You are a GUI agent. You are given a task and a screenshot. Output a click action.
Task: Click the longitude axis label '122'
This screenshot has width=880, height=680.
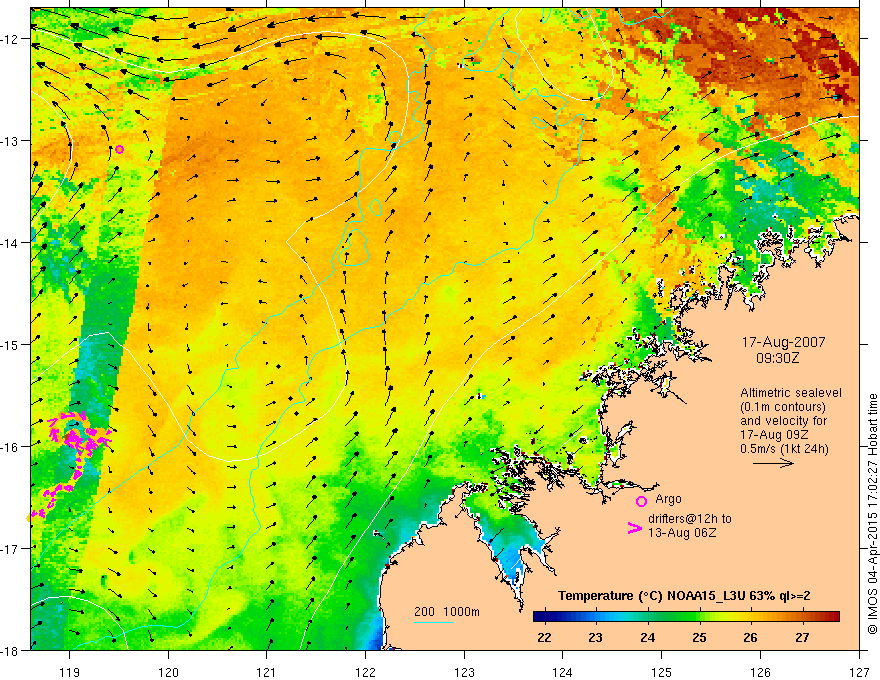pos(365,672)
